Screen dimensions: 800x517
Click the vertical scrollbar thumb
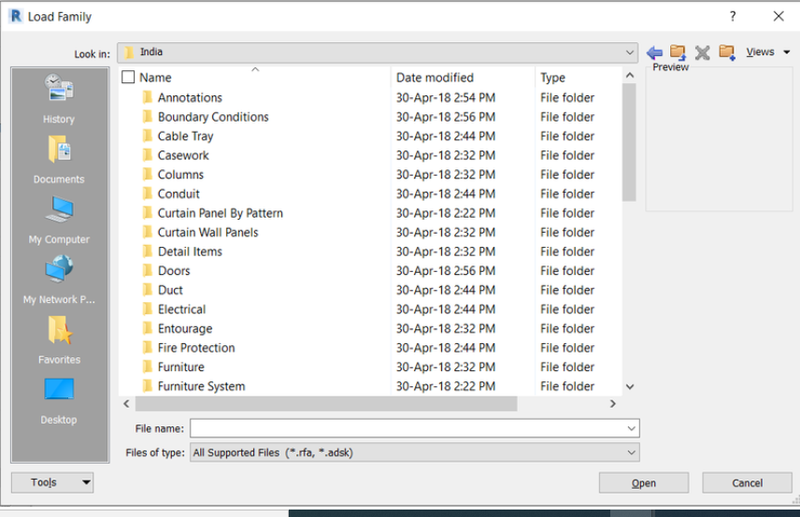coord(629,142)
